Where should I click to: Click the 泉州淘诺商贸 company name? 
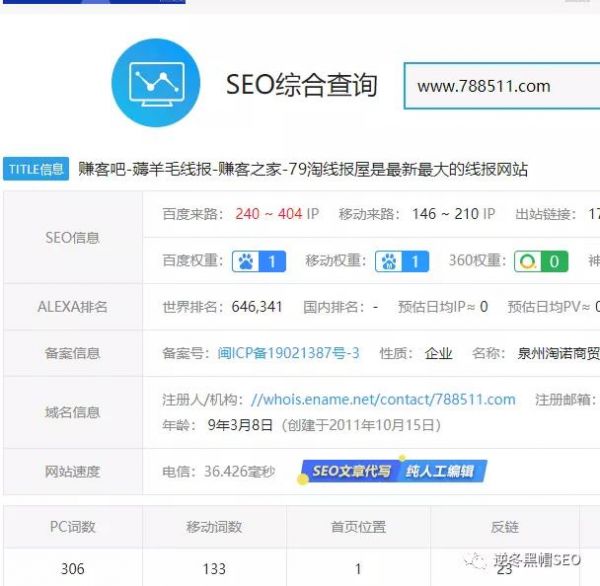[x=558, y=353]
